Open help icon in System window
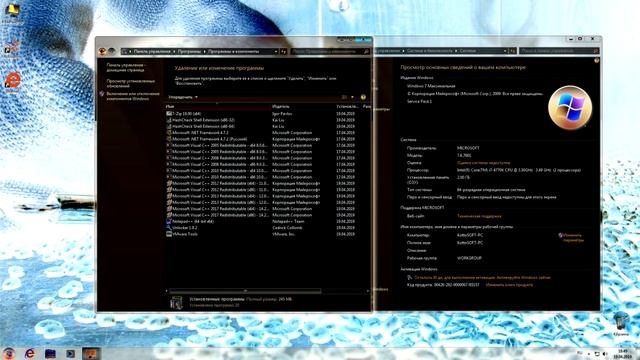Viewport: 640px width, 360px height. (596, 60)
